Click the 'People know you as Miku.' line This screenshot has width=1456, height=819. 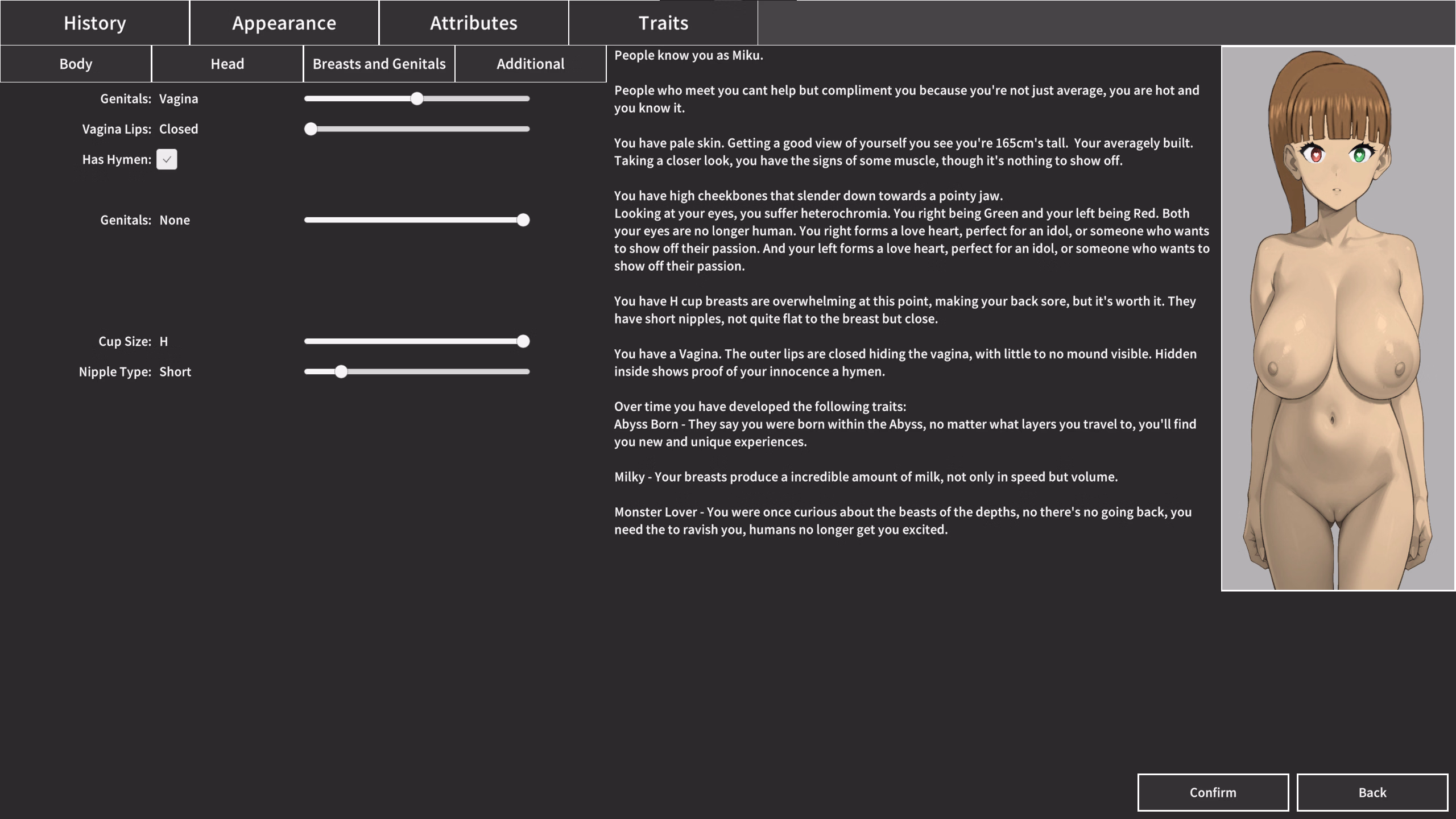[688, 55]
